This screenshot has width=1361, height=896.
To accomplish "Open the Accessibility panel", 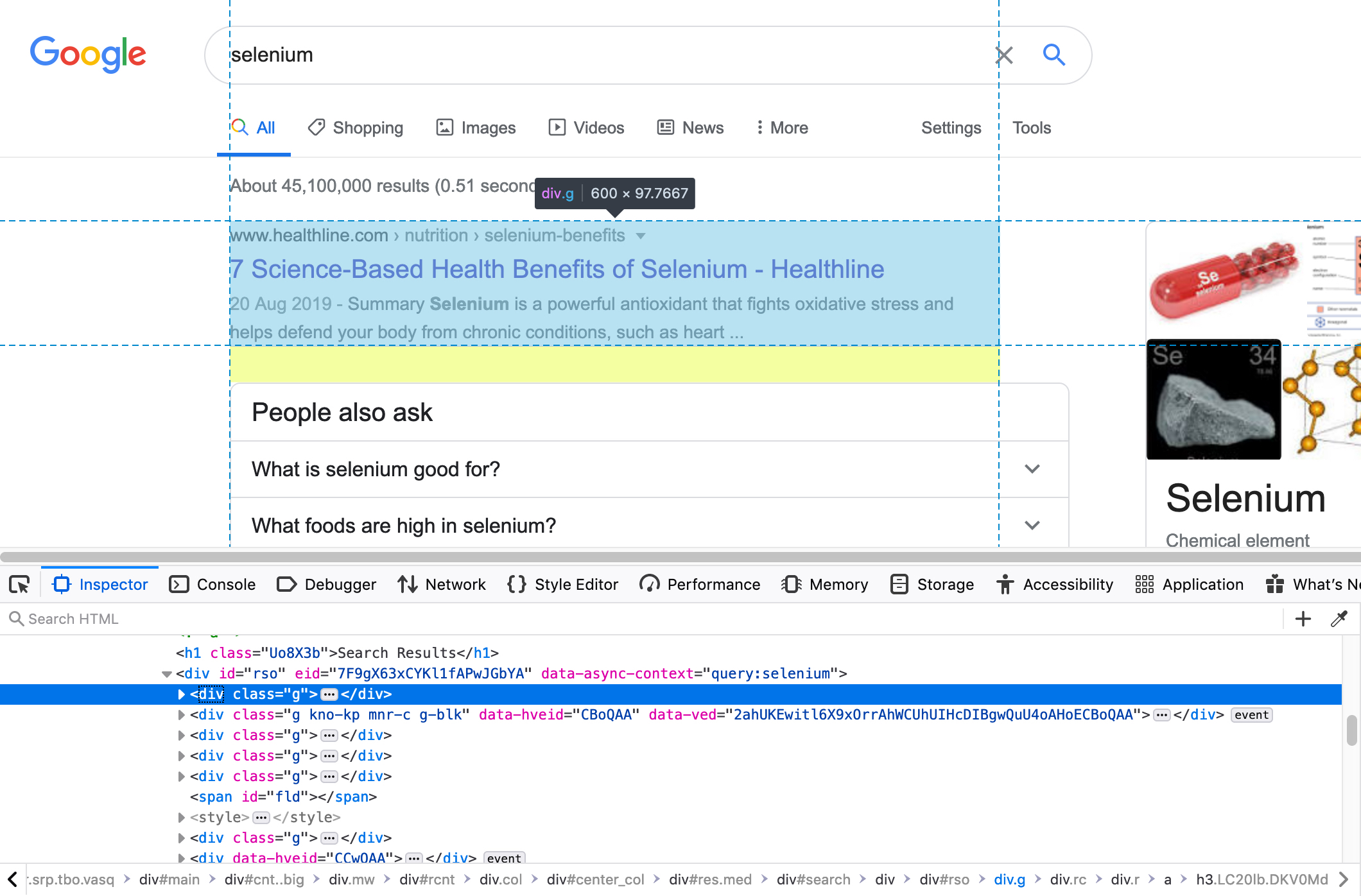I will pos(1055,585).
